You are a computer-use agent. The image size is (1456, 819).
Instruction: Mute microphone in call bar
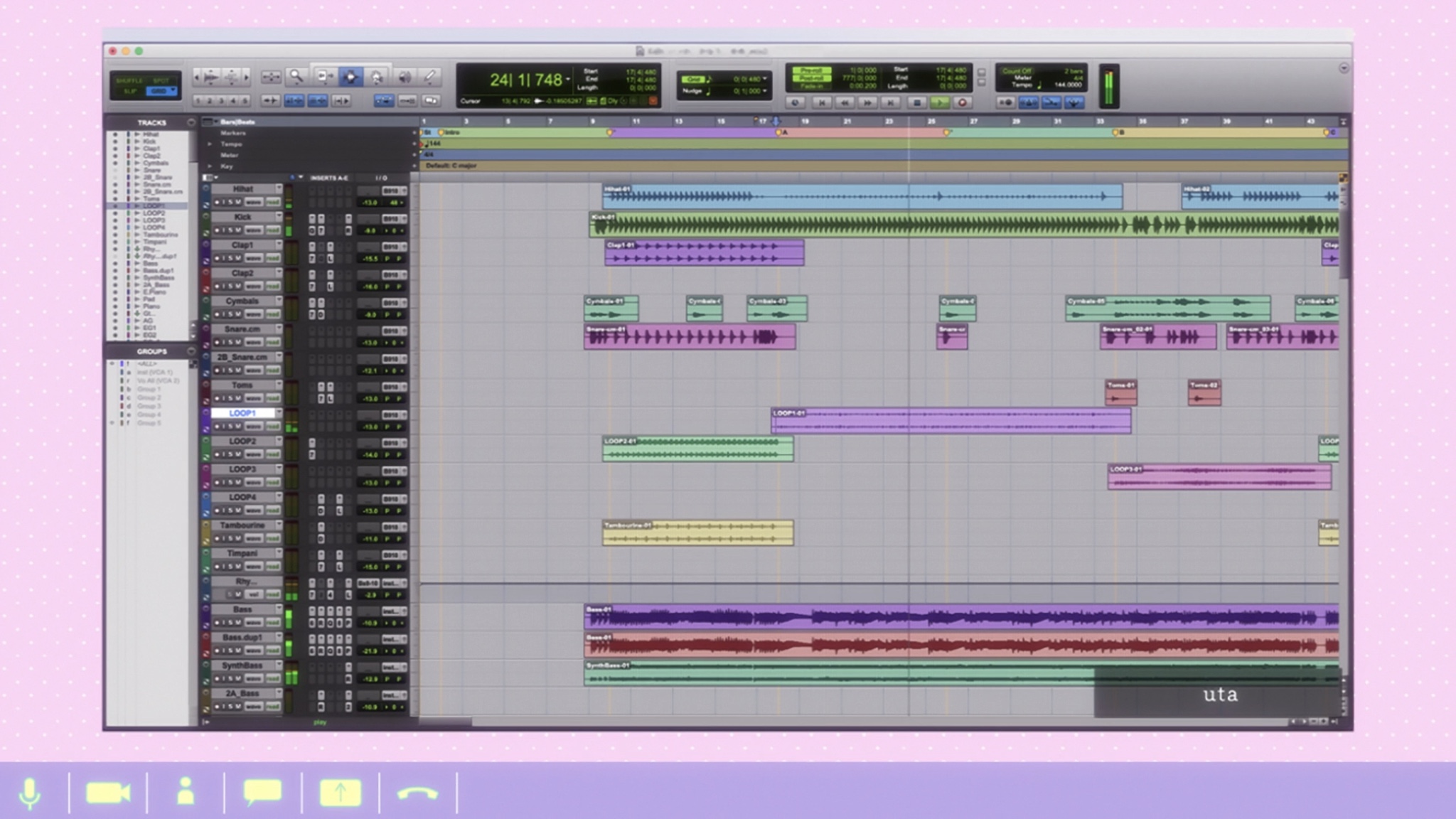coord(30,792)
